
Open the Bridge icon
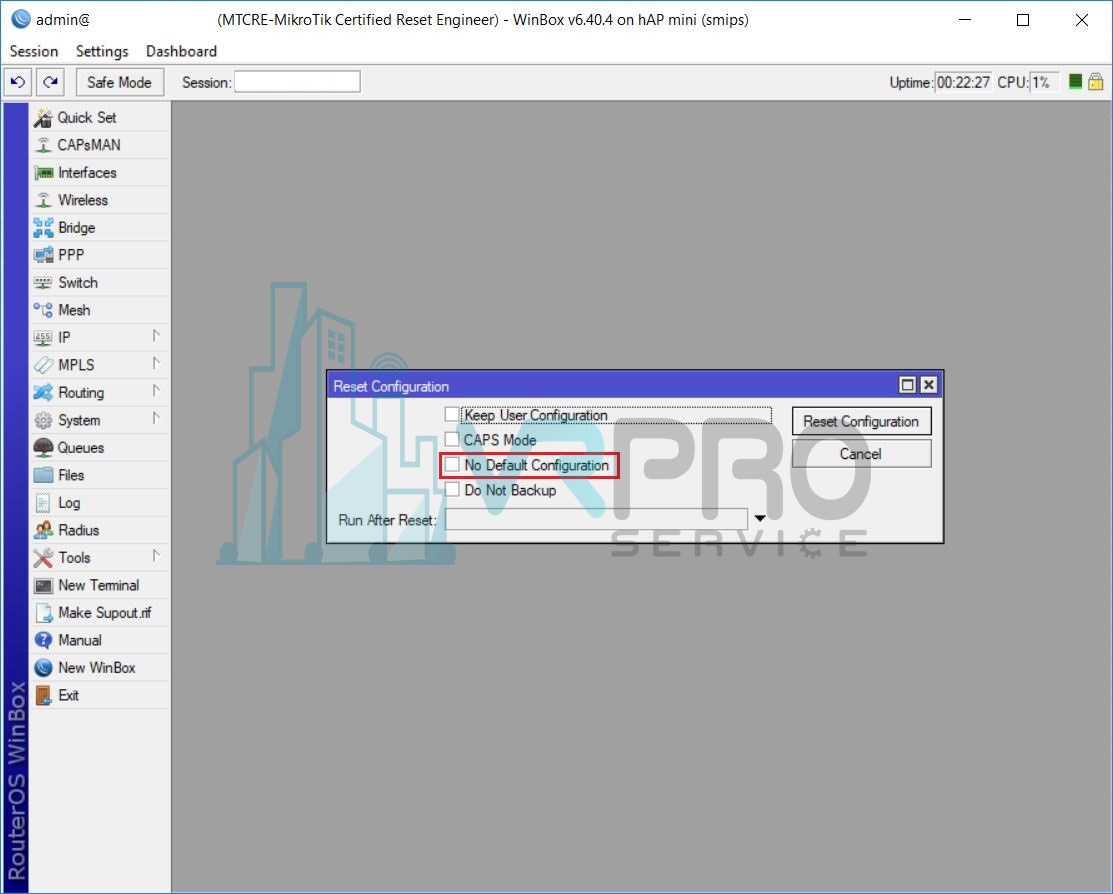pos(43,228)
